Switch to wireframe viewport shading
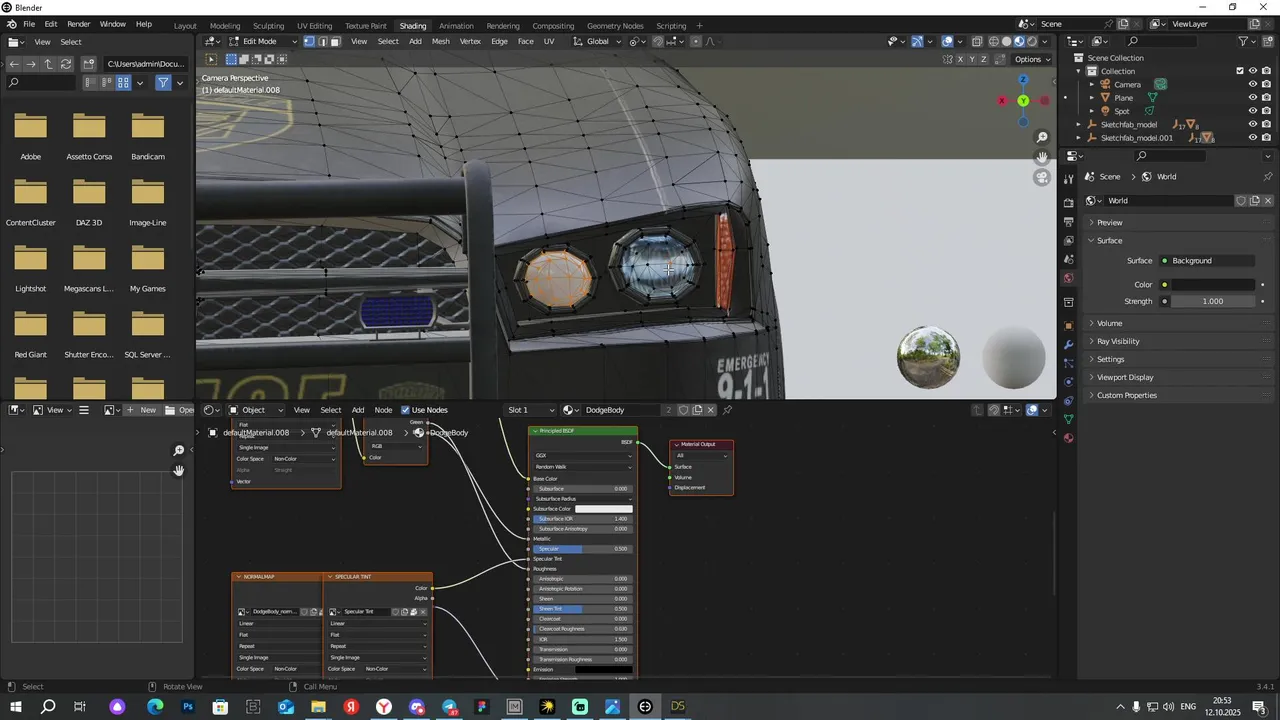Screen dimensions: 1280x720 (993, 41)
